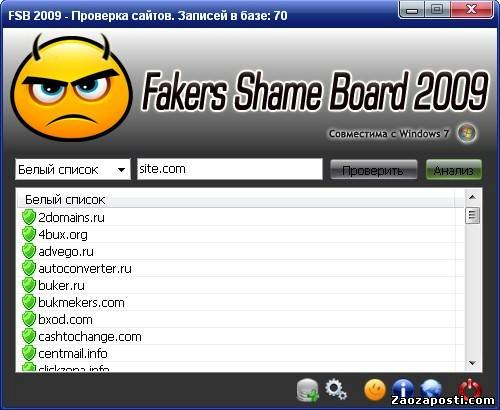Click the Проверить button

click(373, 170)
